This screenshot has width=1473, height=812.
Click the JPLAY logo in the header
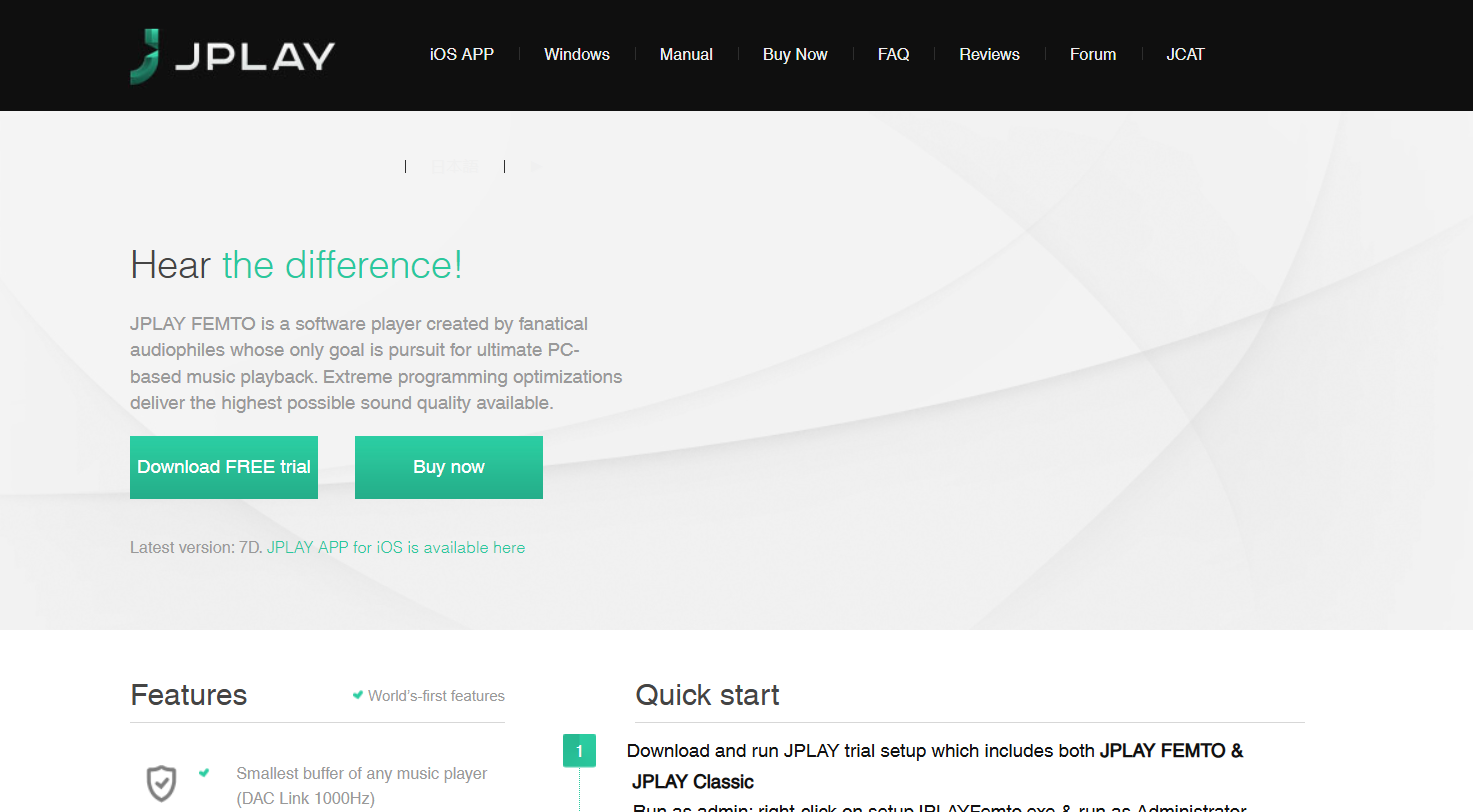click(x=232, y=56)
